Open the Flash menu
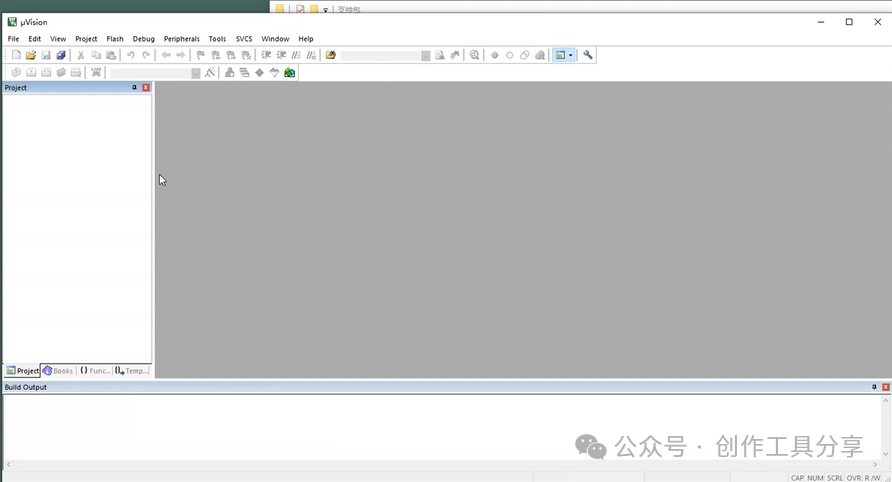This screenshot has width=892, height=482. click(115, 39)
